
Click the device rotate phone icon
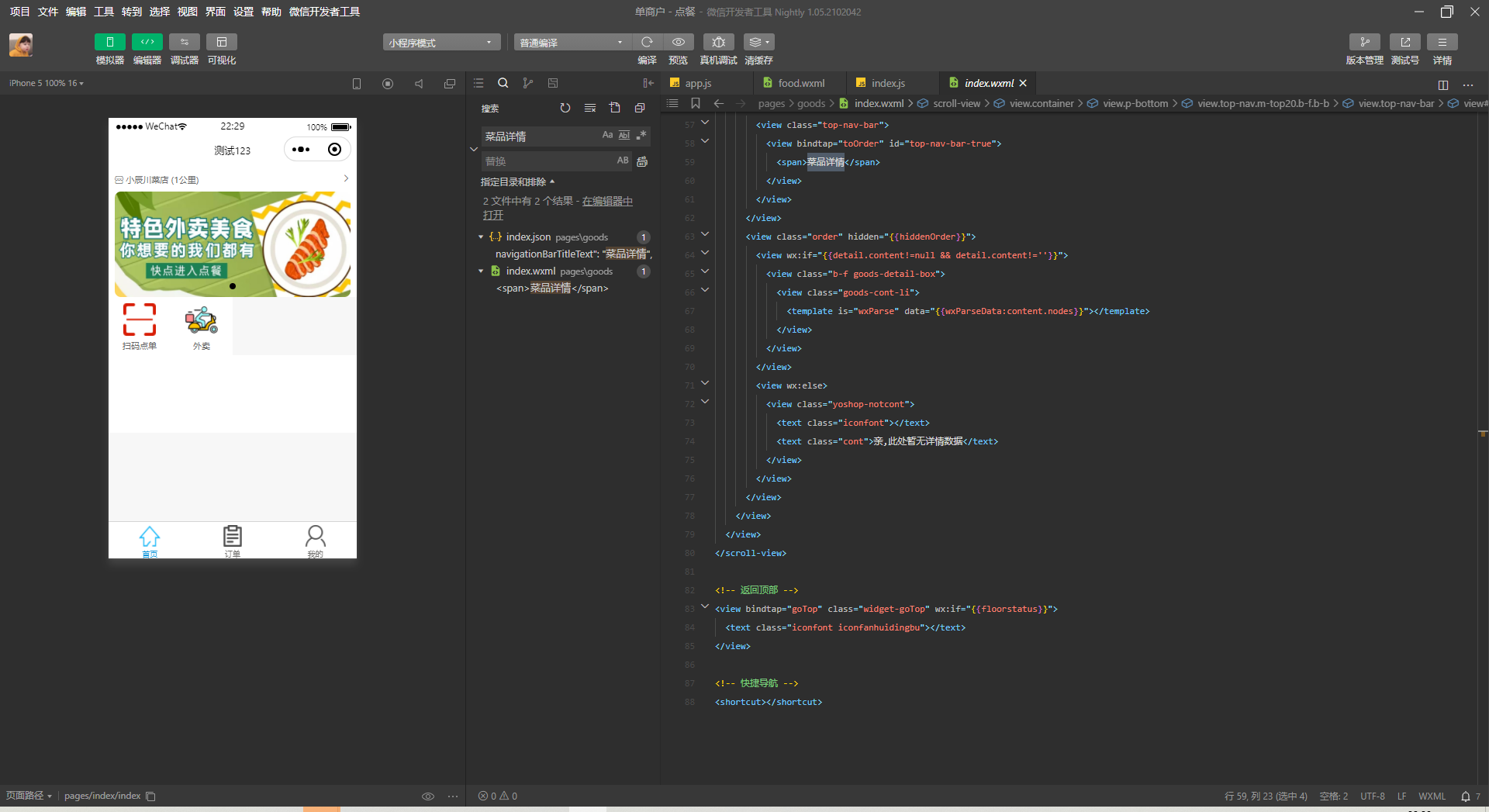click(357, 84)
